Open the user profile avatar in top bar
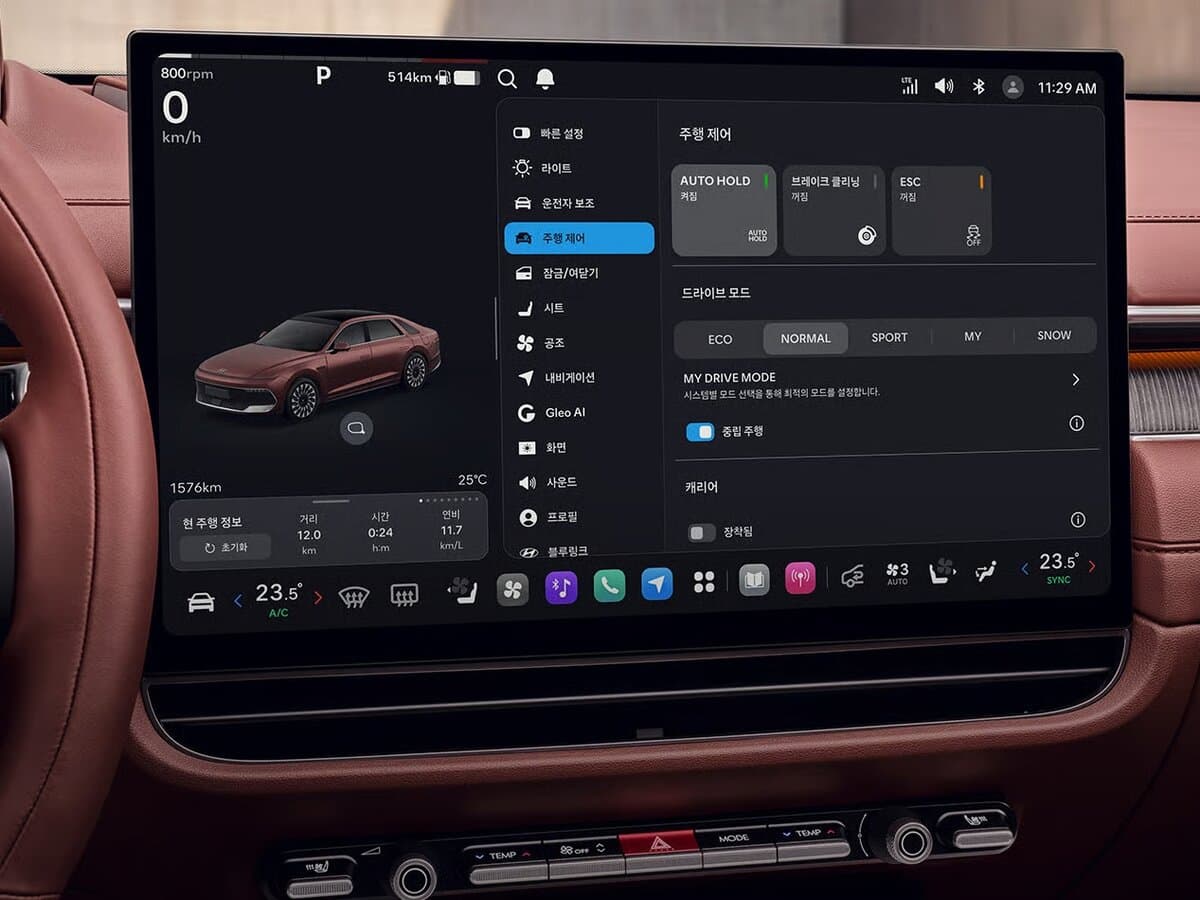 point(1013,87)
